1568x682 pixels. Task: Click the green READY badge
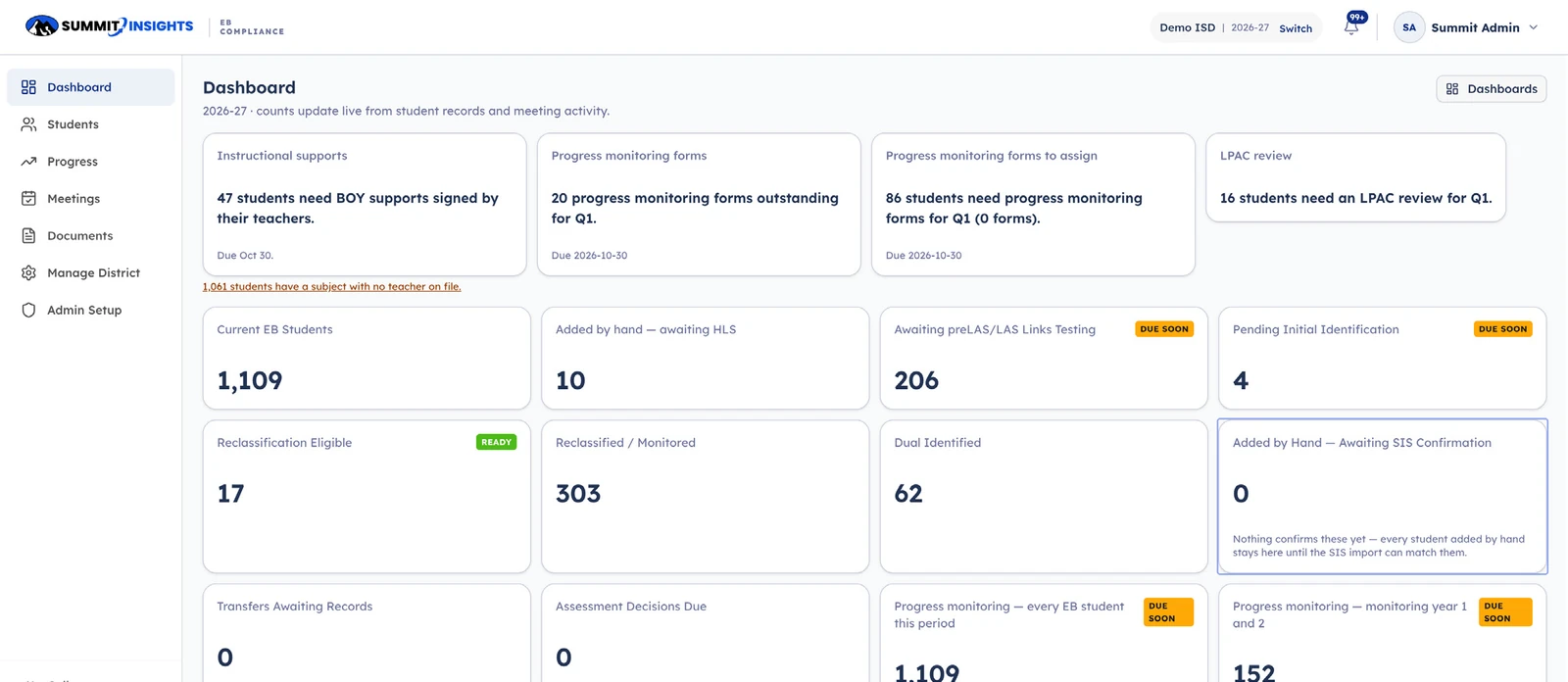click(496, 442)
